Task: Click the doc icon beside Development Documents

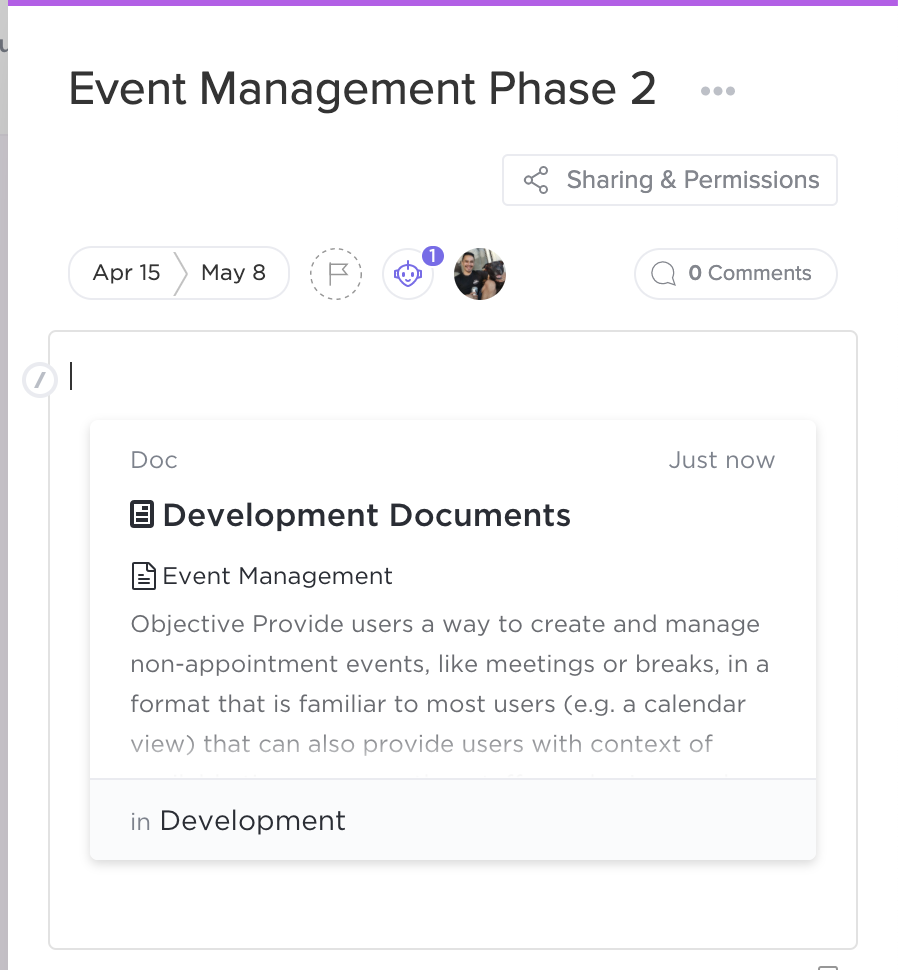Action: tap(142, 515)
